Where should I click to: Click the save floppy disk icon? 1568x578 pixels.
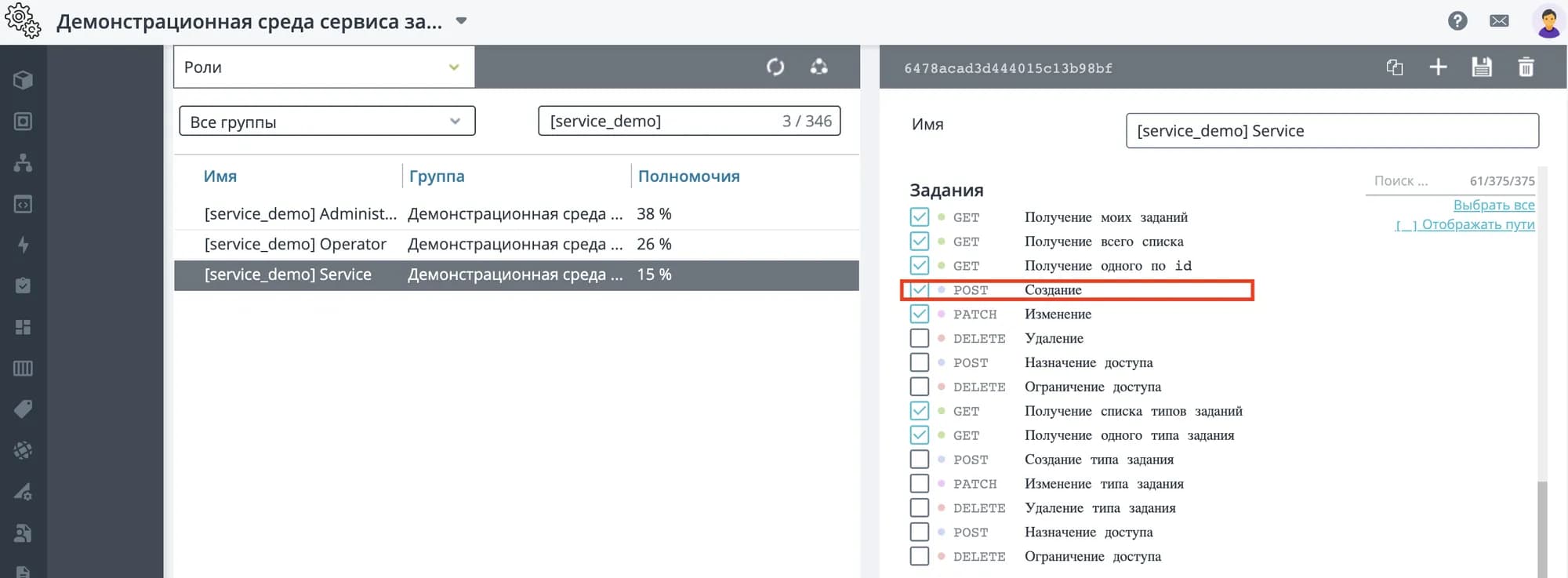[1481, 67]
